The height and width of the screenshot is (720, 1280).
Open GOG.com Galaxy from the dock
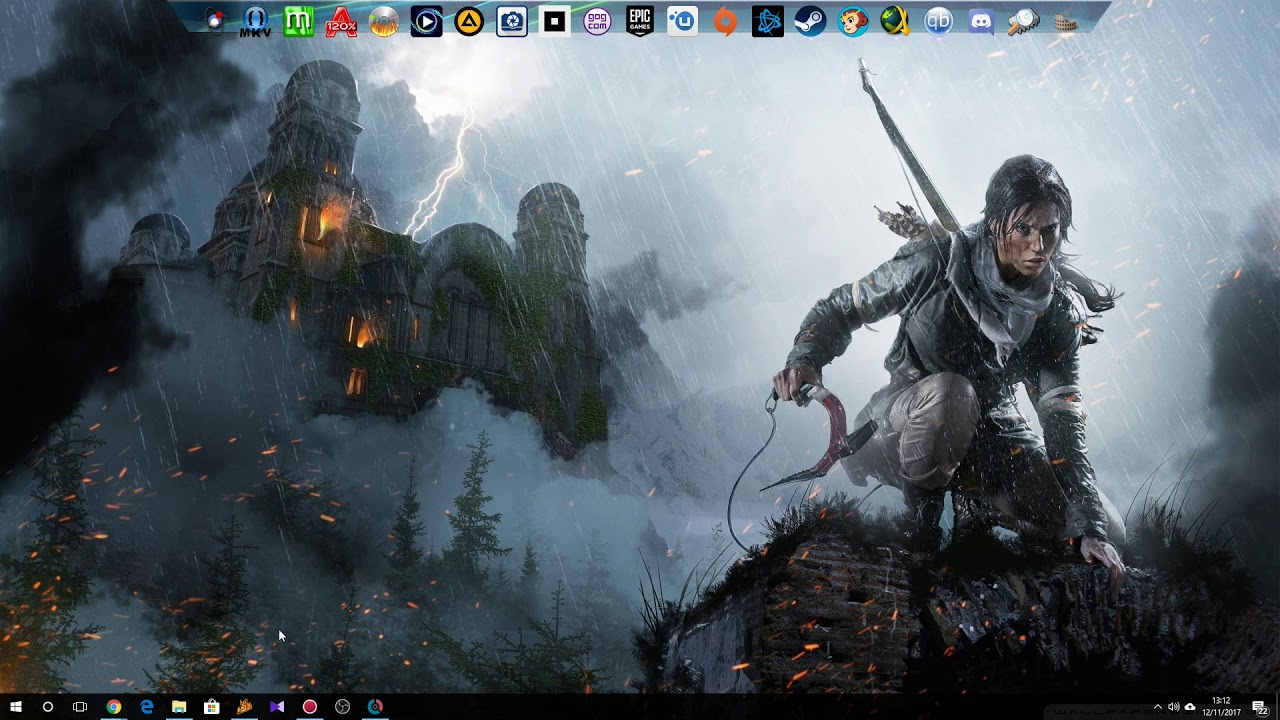[x=597, y=21]
